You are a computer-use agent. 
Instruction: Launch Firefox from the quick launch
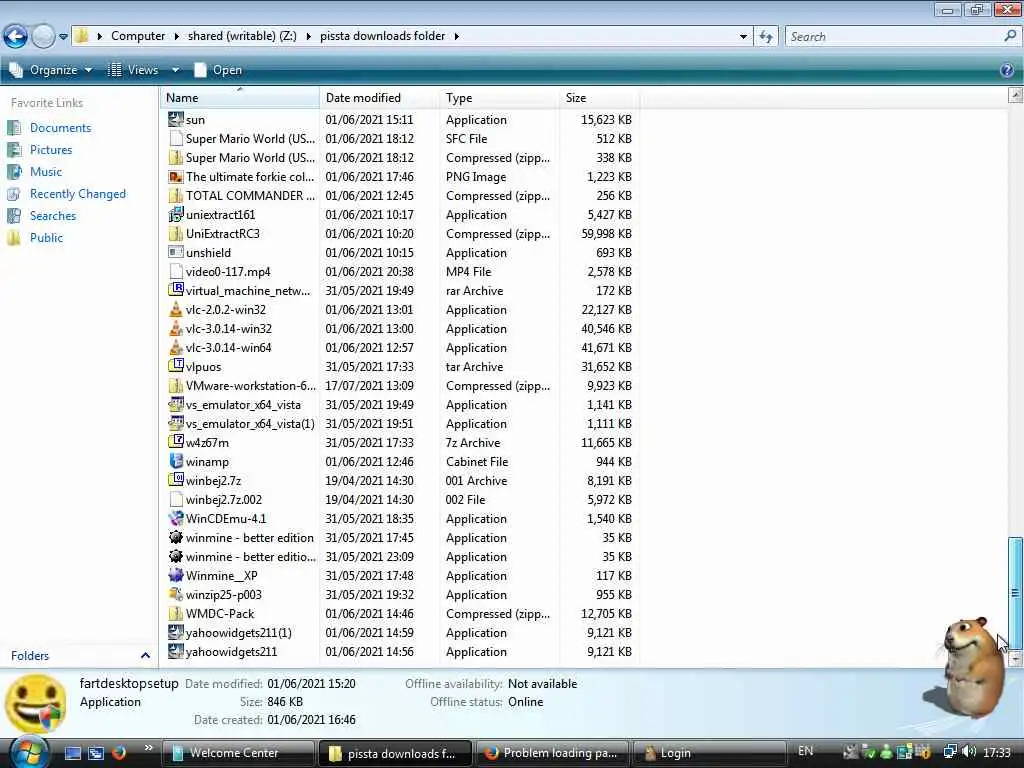118,752
